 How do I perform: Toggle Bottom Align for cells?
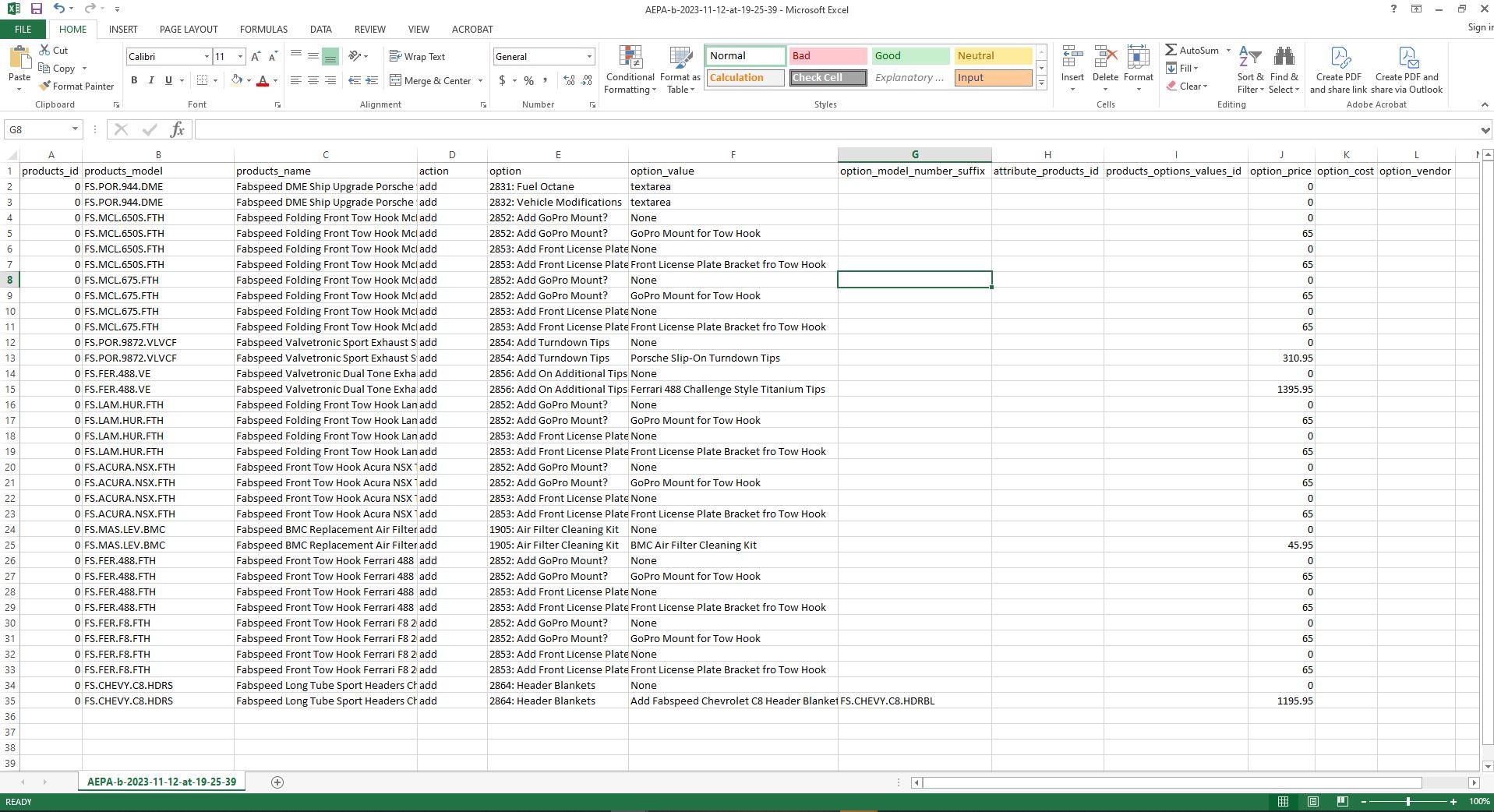(x=330, y=56)
